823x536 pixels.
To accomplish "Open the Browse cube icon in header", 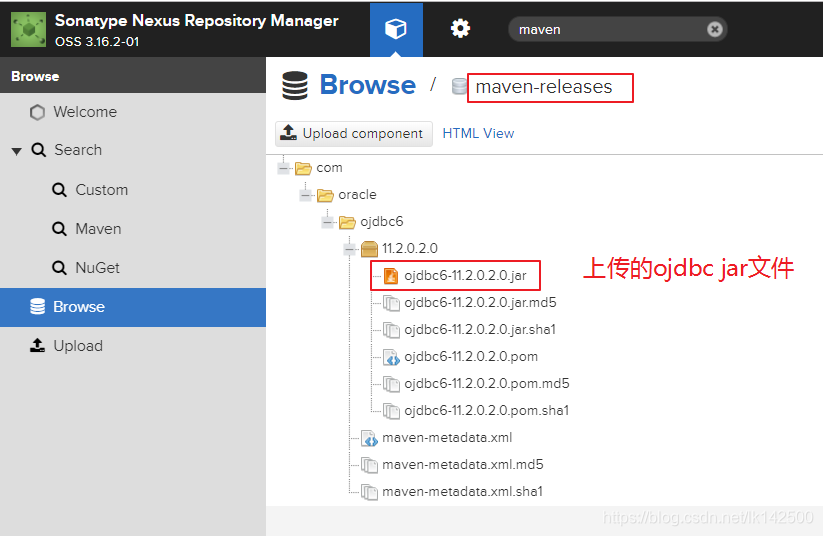I will 396,29.
